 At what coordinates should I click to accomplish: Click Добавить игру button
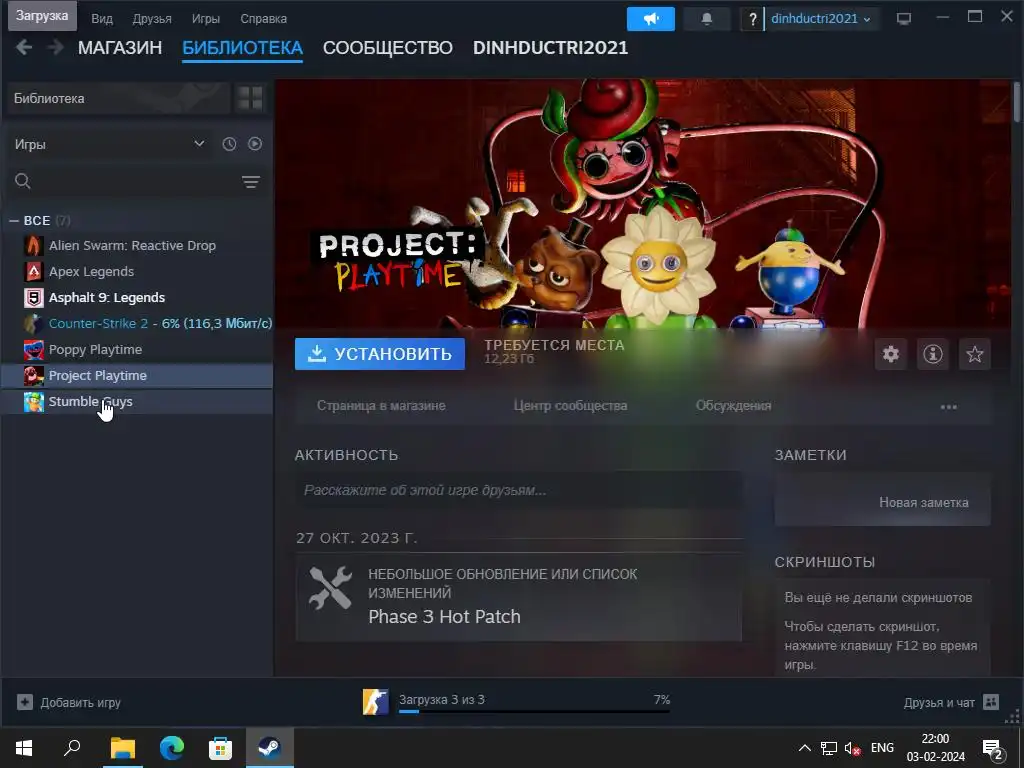[x=69, y=702]
